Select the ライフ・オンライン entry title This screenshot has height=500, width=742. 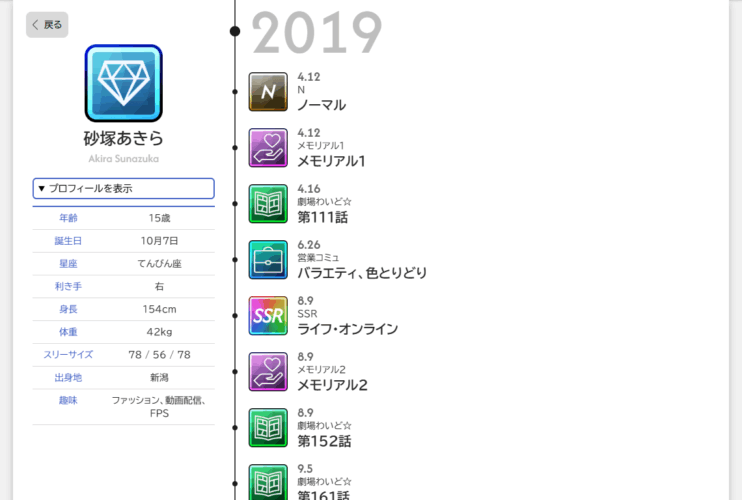point(348,329)
